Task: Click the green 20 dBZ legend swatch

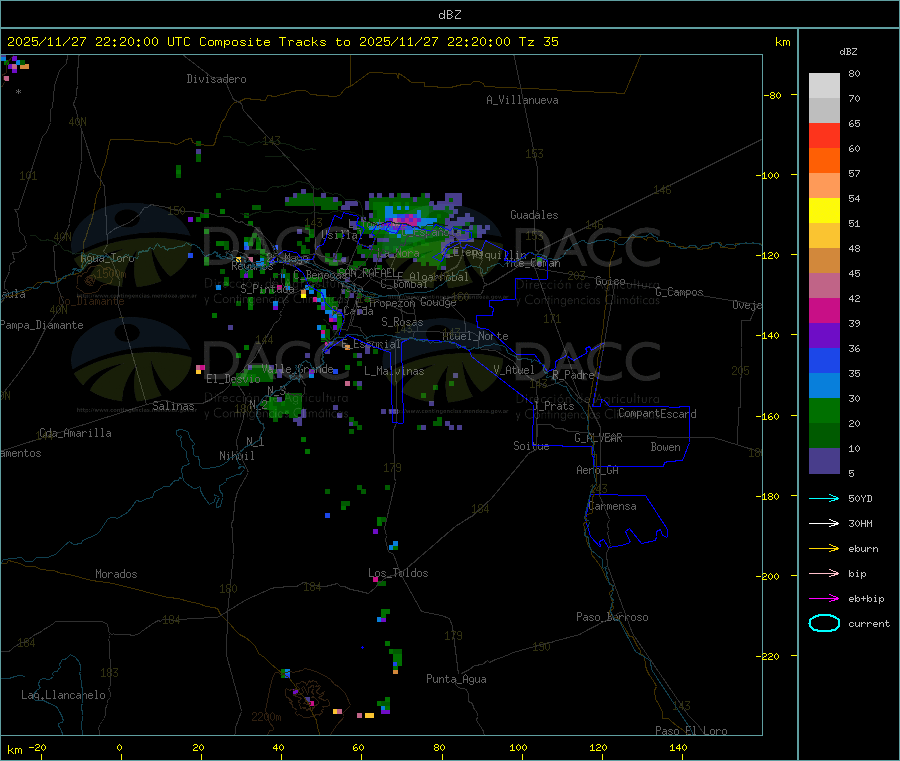Action: tap(824, 410)
